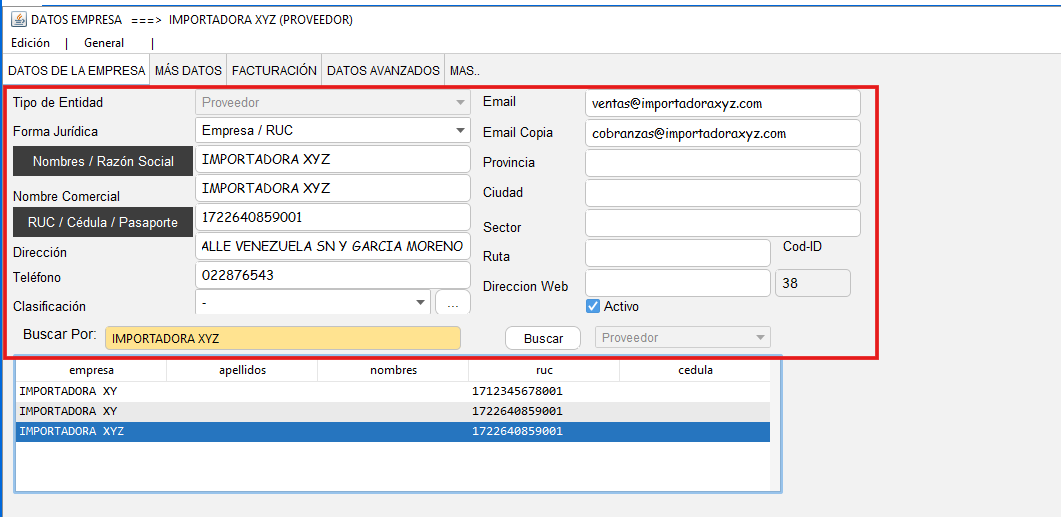Click the Java application icon in title bar

18,20
